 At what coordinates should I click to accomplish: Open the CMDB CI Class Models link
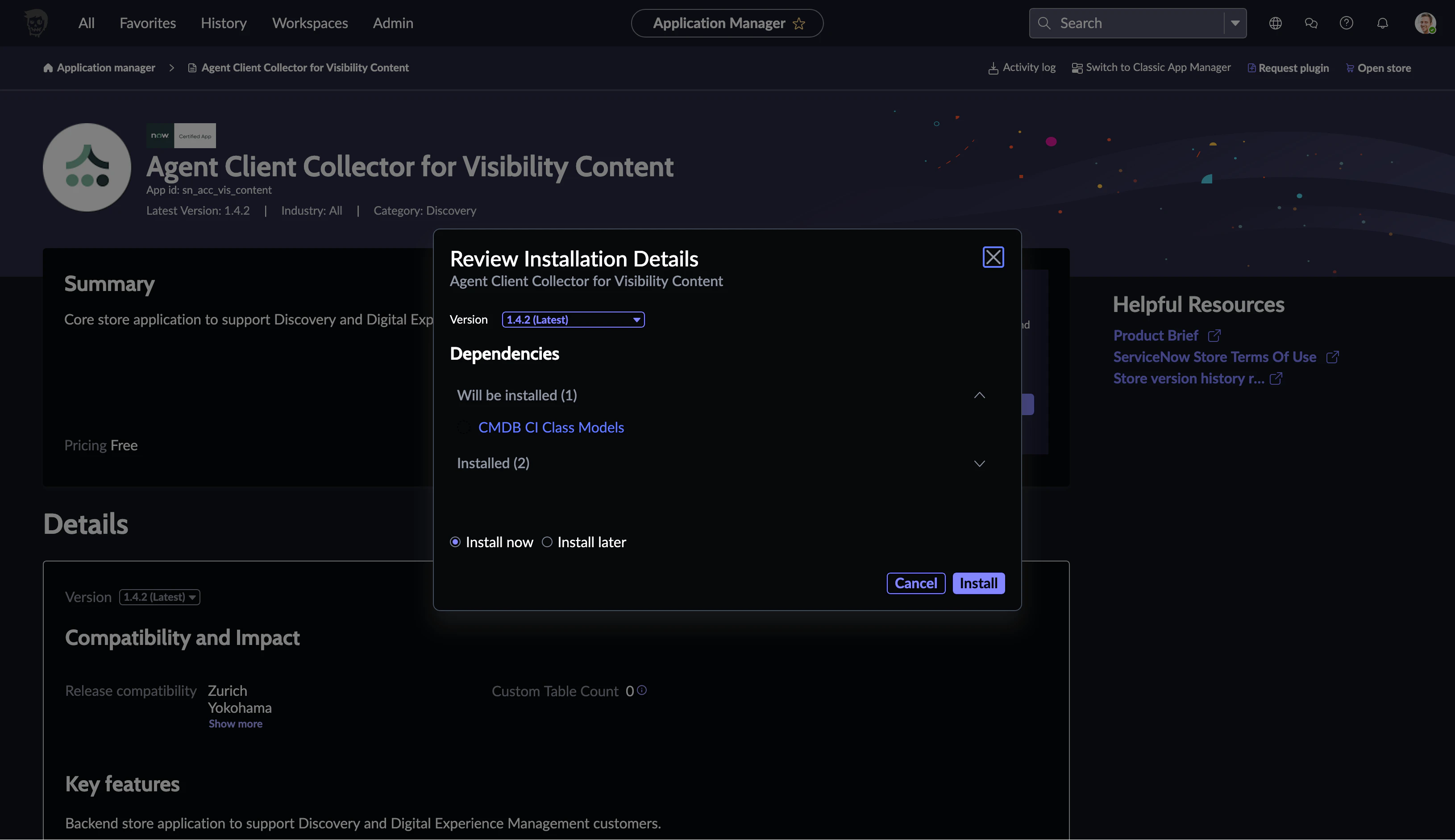(551, 428)
